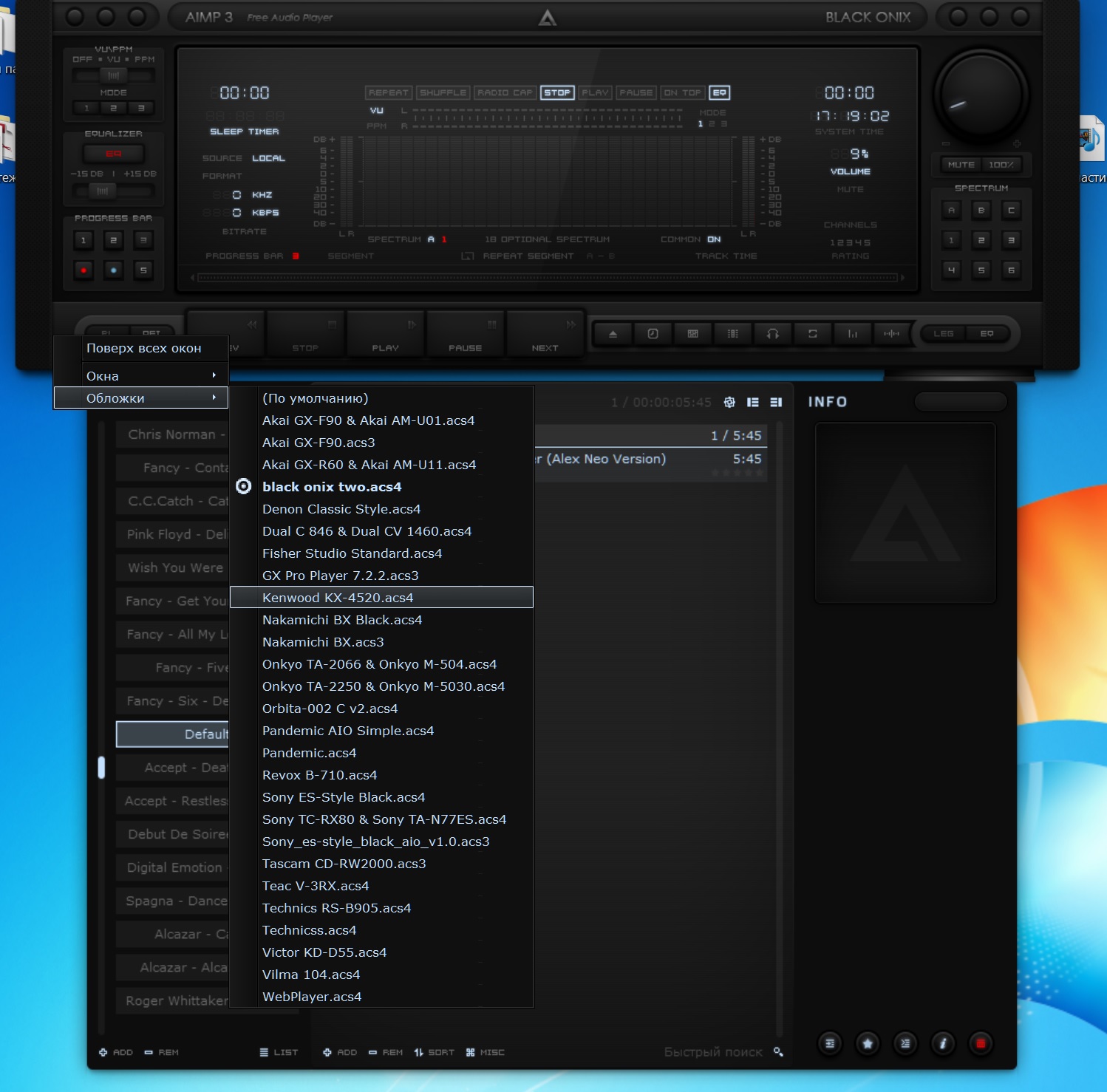
Task: Click the eject/open file icon button
Action: pyautogui.click(x=613, y=334)
